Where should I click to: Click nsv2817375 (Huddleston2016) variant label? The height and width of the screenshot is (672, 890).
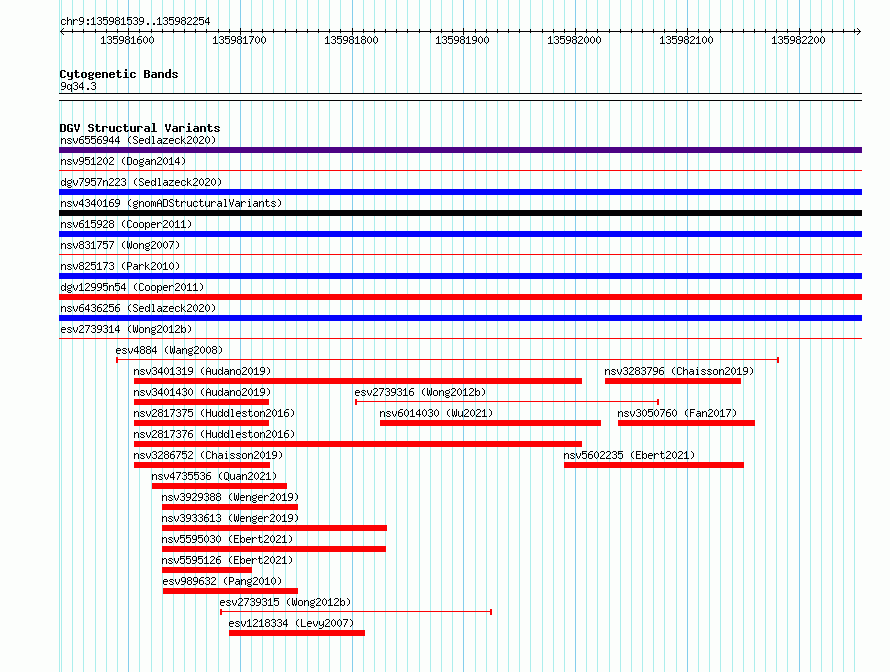(x=214, y=413)
